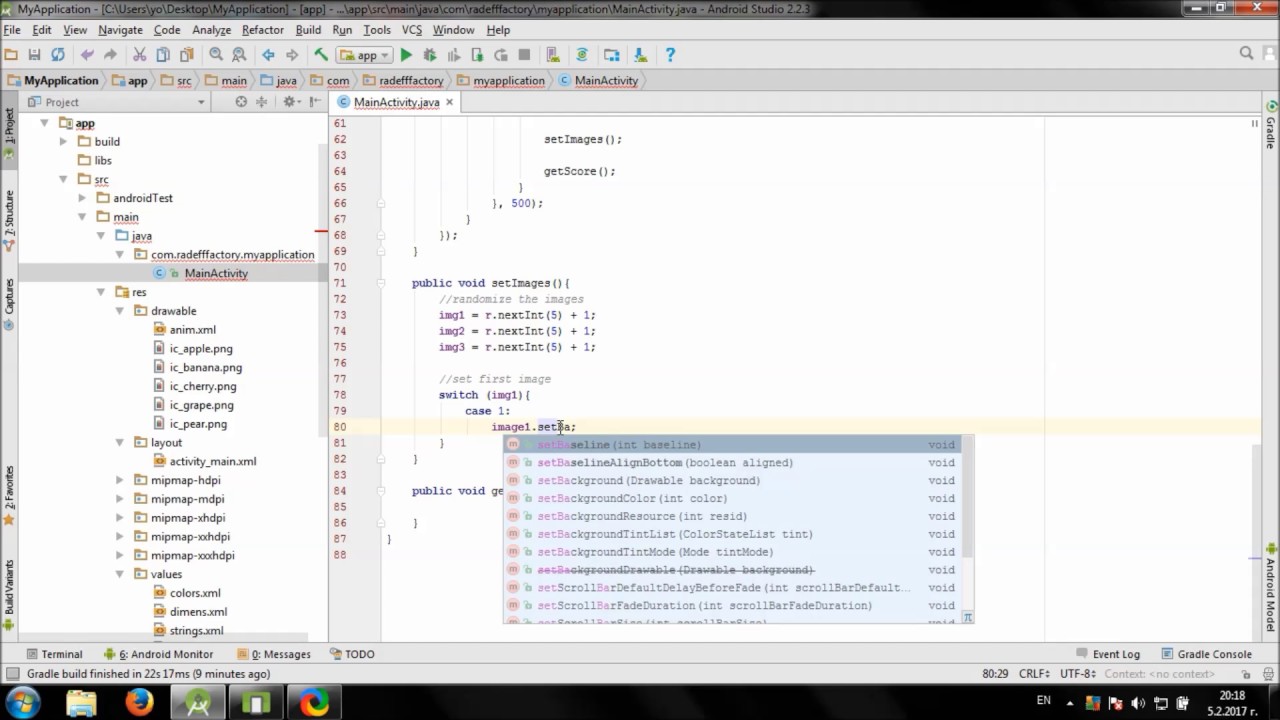The height and width of the screenshot is (720, 1280).
Task: Click the Redo arrow icon
Action: click(110, 55)
